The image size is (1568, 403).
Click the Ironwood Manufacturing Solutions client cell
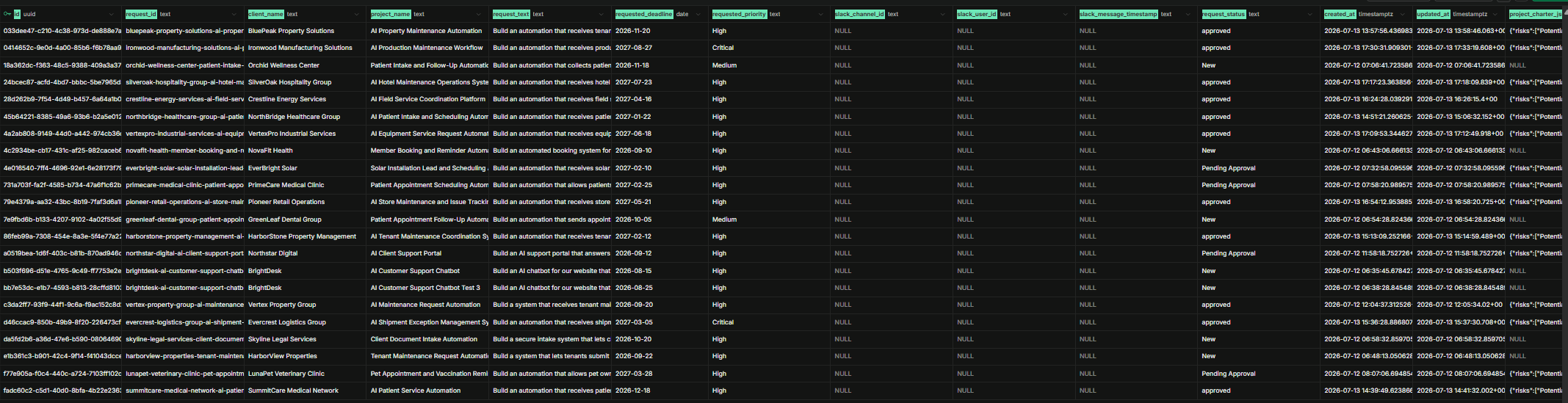coord(306,48)
